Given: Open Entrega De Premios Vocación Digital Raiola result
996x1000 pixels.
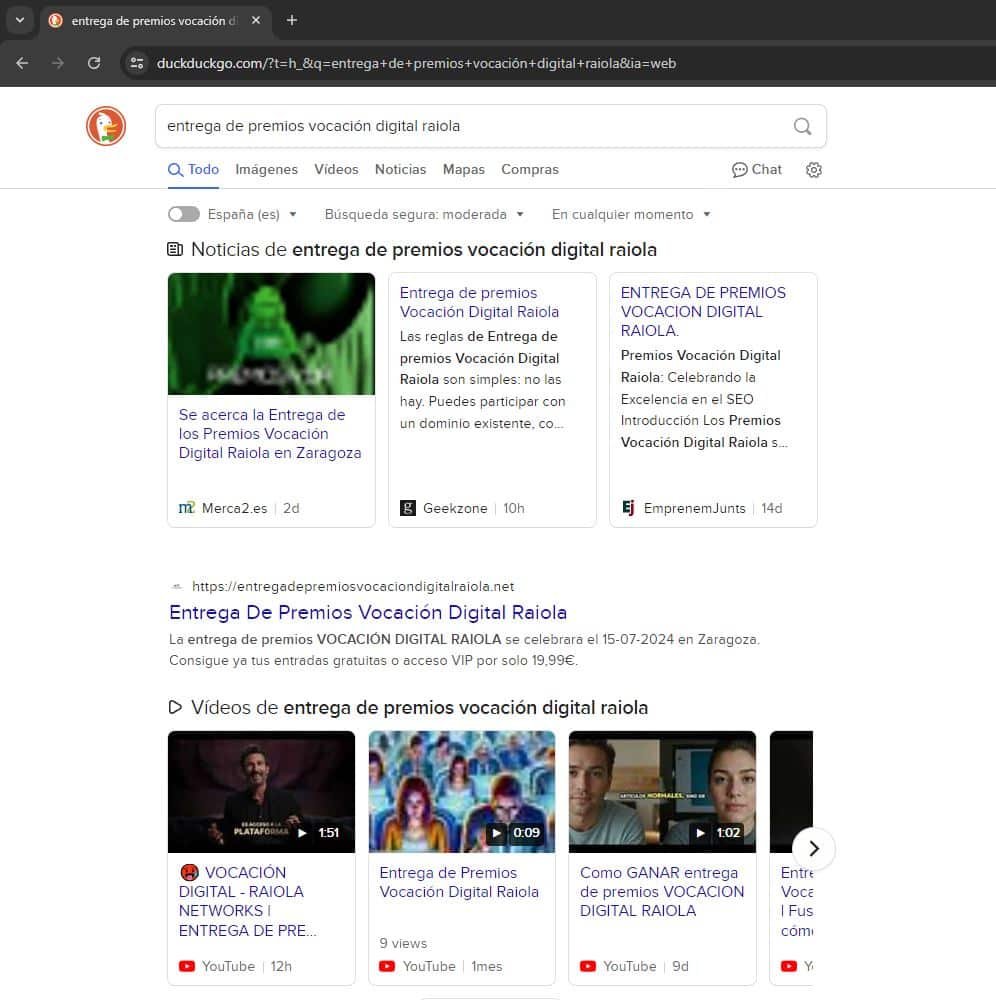Looking at the screenshot, I should point(368,612).
